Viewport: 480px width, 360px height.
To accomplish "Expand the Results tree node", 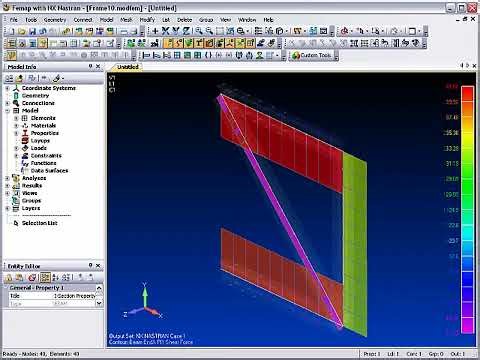I will [8, 186].
